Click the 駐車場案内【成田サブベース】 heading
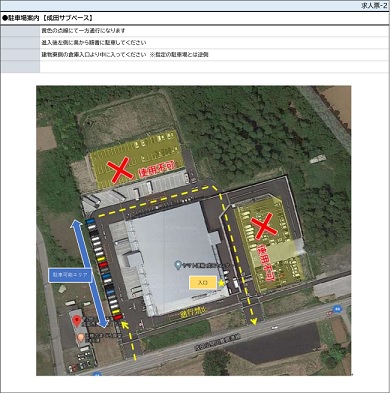This screenshot has width=390, height=393. (47, 18)
